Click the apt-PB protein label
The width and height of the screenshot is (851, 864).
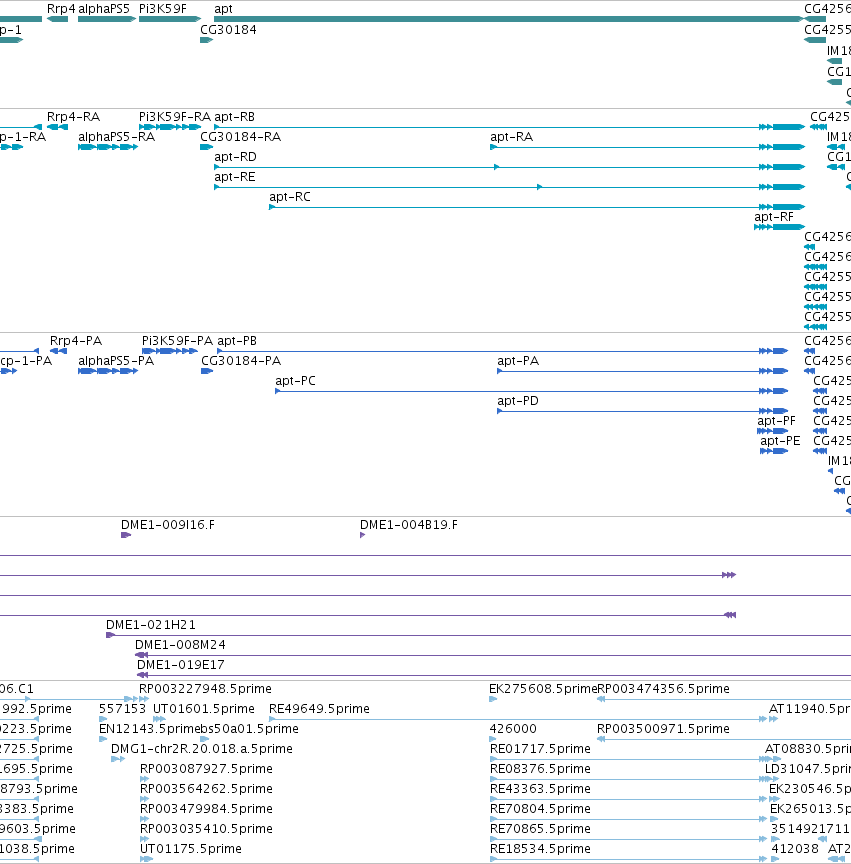(x=237, y=341)
